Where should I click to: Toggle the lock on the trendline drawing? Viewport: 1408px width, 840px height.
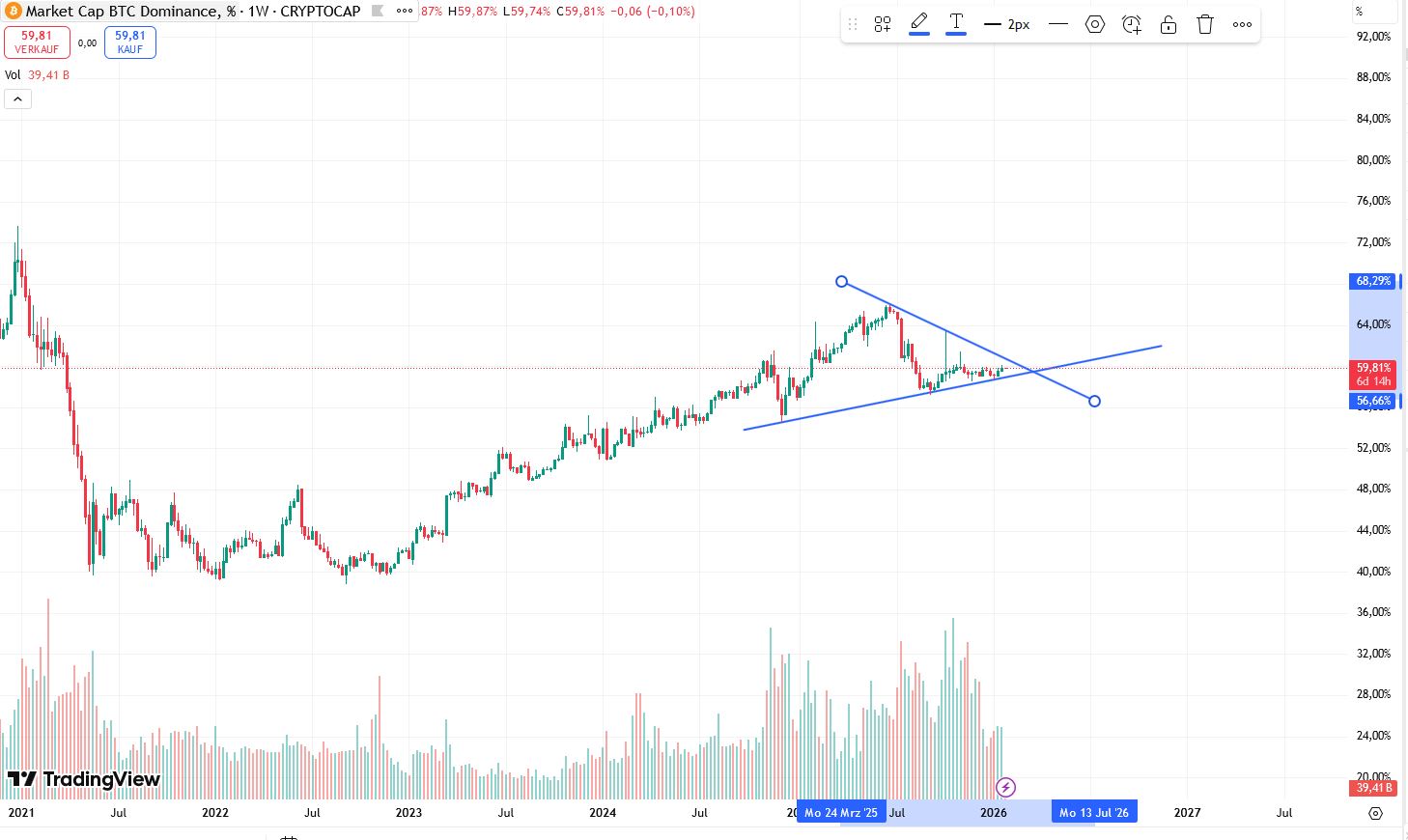[1168, 23]
